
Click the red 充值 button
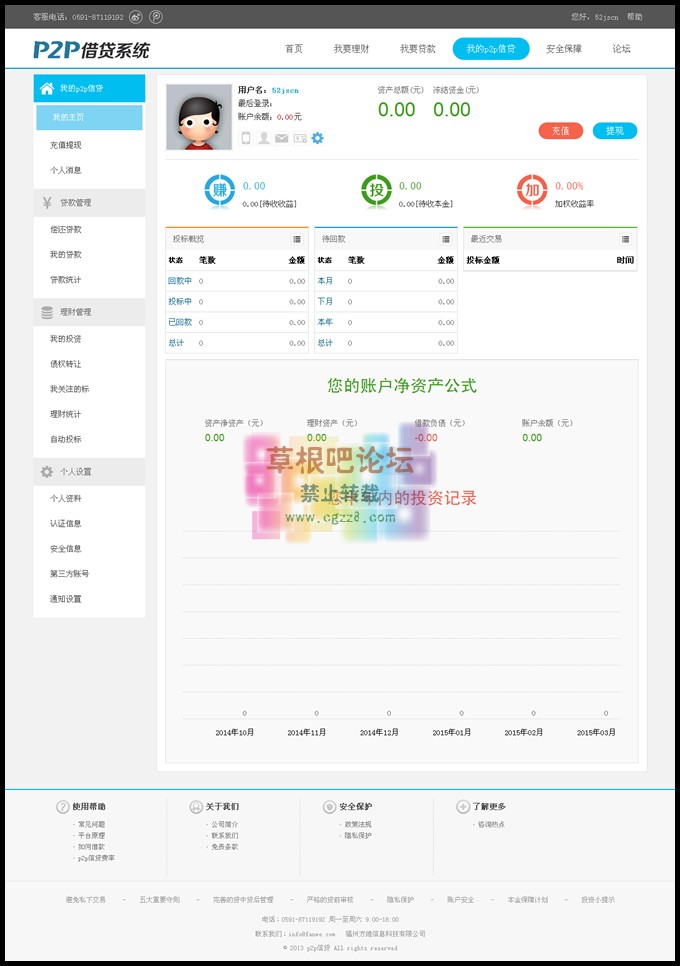click(561, 131)
